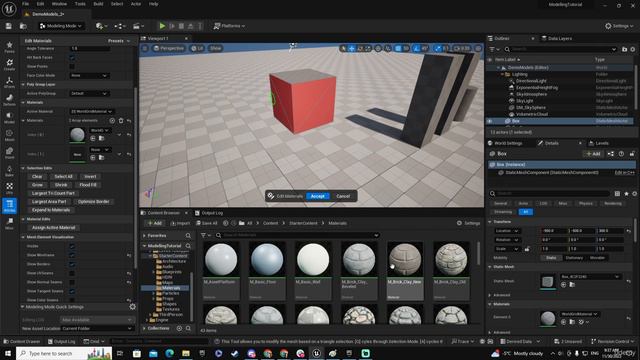
Task: Click the Save current level icon
Action: 9,26
